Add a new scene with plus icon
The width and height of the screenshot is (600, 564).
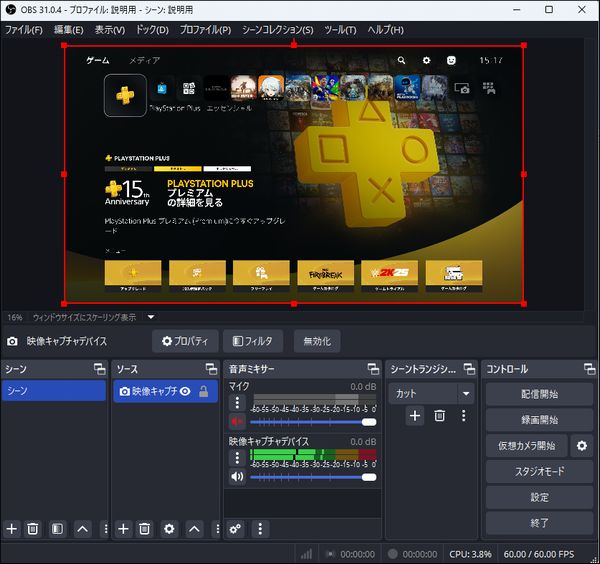tap(12, 529)
